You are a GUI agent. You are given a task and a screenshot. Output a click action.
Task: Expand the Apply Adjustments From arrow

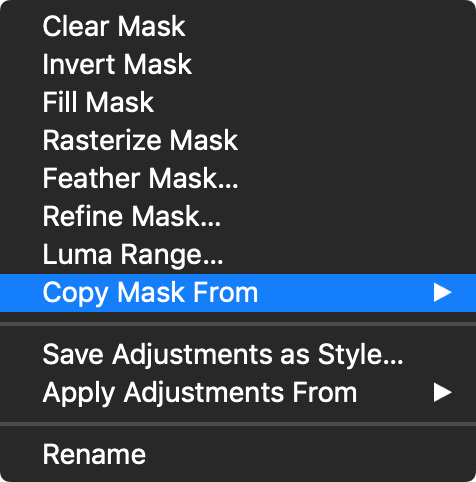point(442,393)
